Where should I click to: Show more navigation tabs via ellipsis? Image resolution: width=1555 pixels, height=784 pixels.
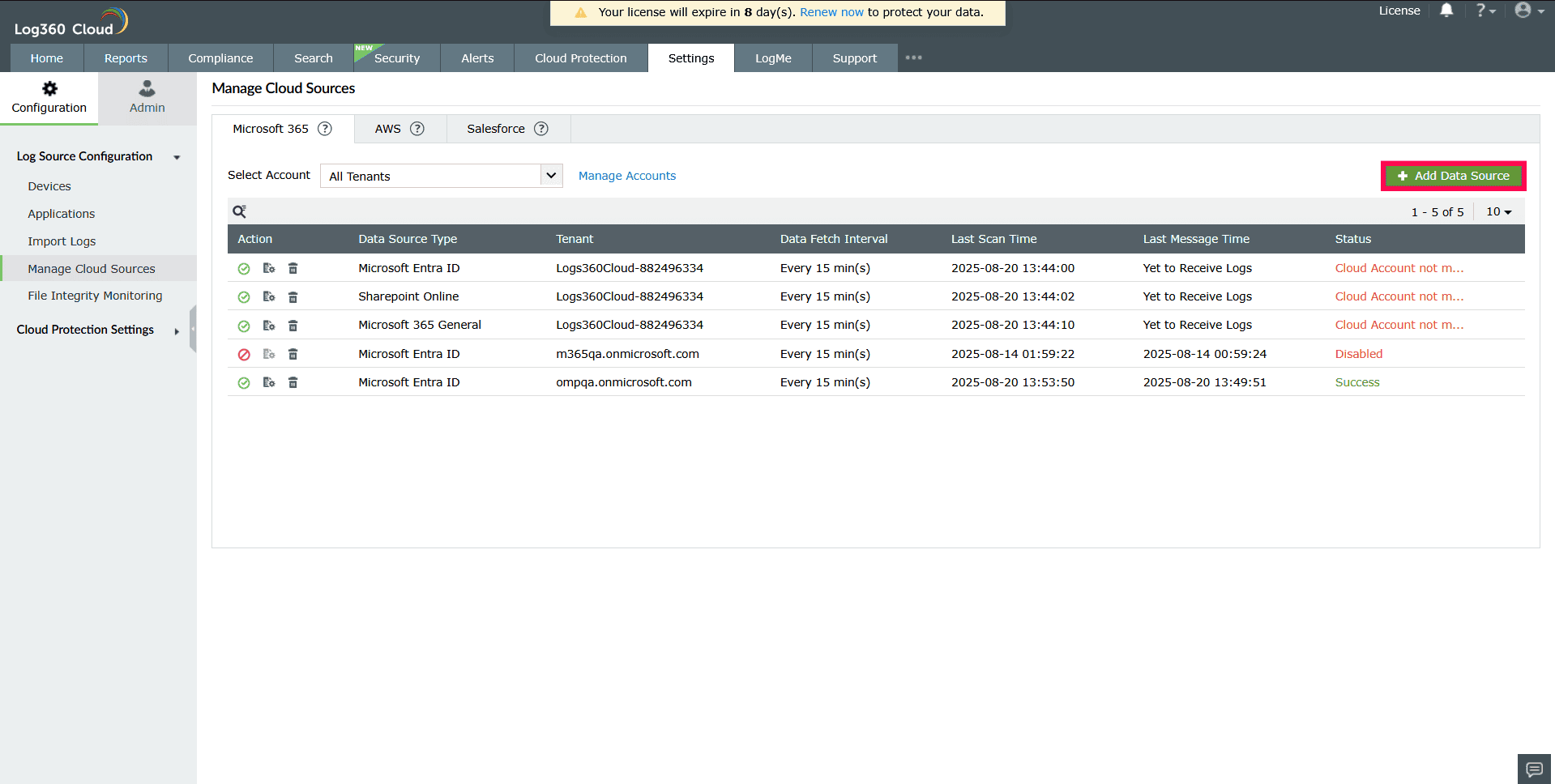tap(914, 58)
